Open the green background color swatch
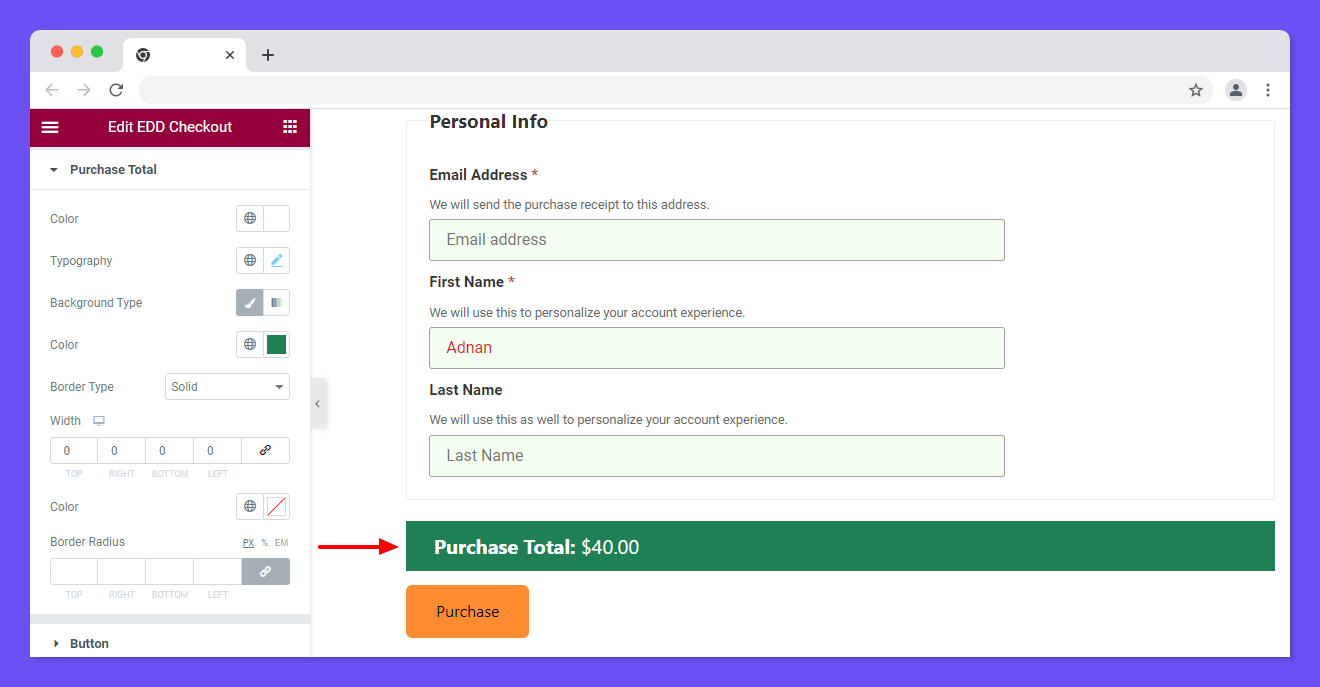The height and width of the screenshot is (687, 1320). pos(277,345)
